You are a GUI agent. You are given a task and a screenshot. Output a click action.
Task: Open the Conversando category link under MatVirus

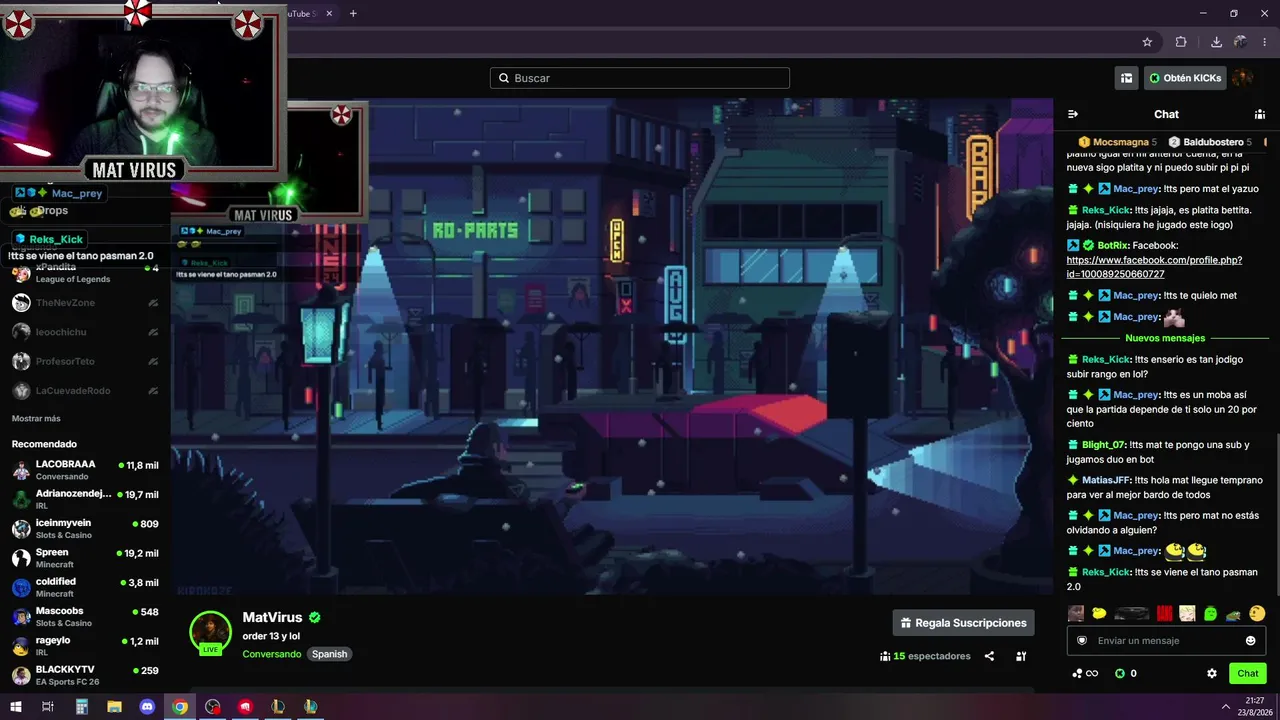(271, 654)
